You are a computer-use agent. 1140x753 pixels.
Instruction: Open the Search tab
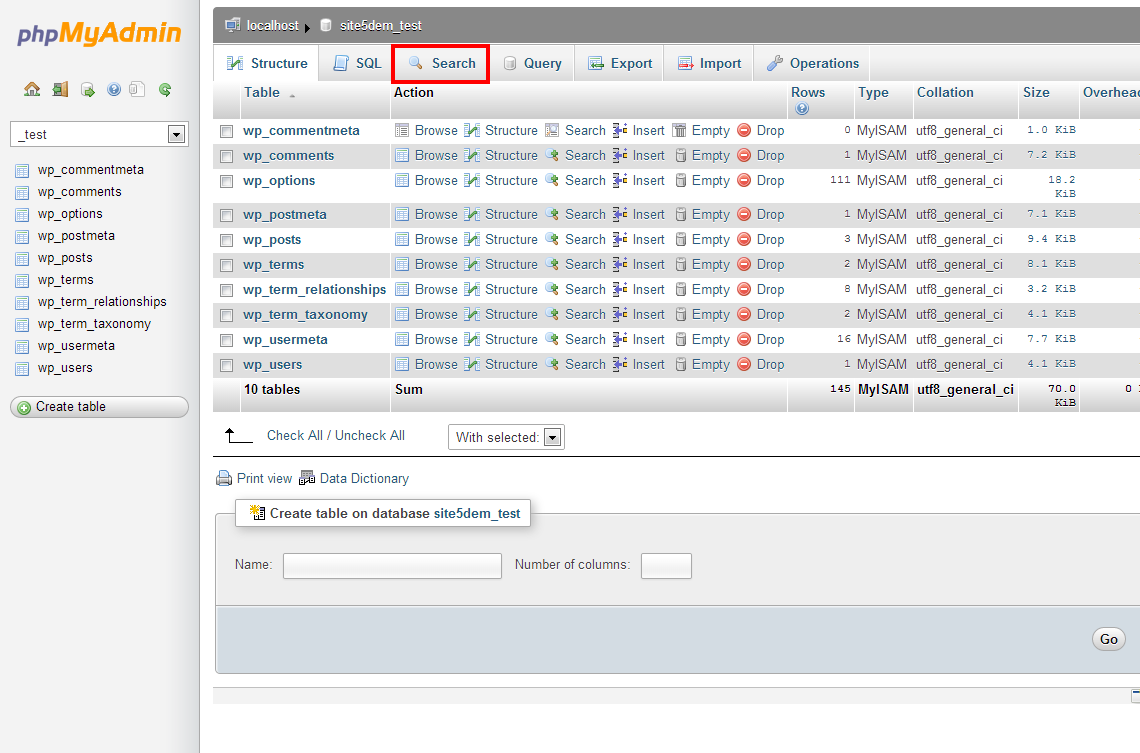pos(441,63)
